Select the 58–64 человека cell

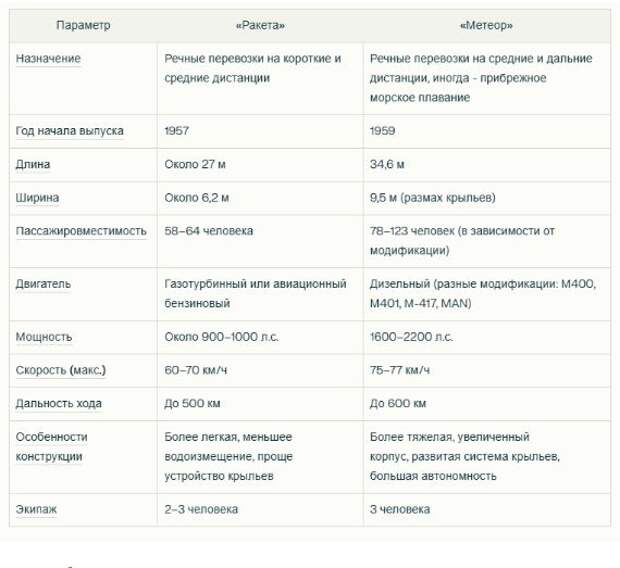coord(209,231)
